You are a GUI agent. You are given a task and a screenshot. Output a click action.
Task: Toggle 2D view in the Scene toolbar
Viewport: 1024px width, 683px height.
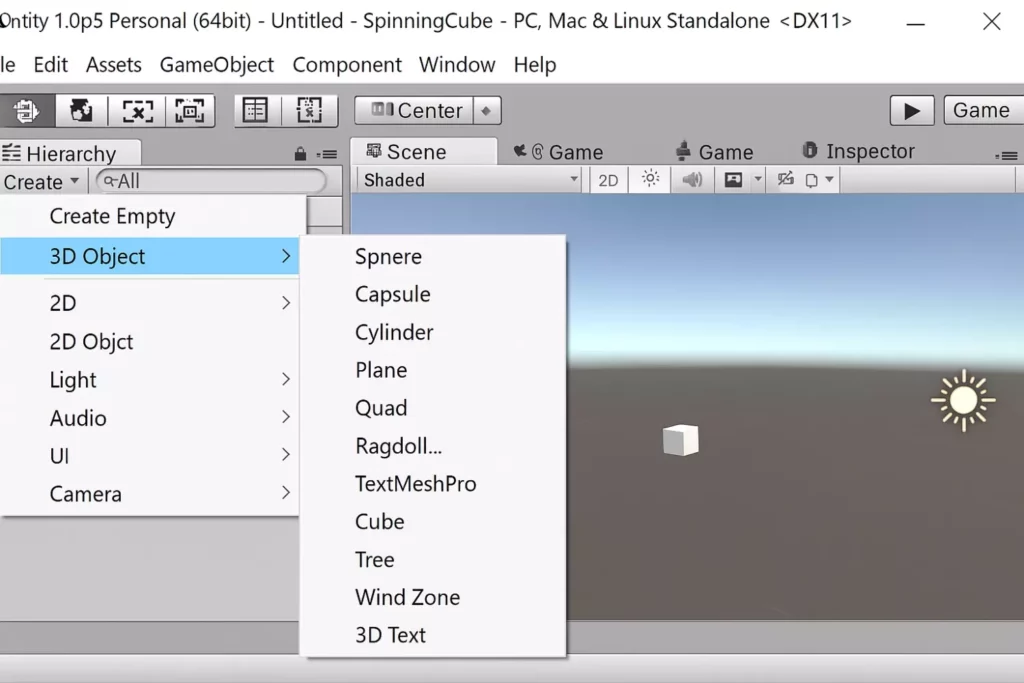click(x=608, y=180)
